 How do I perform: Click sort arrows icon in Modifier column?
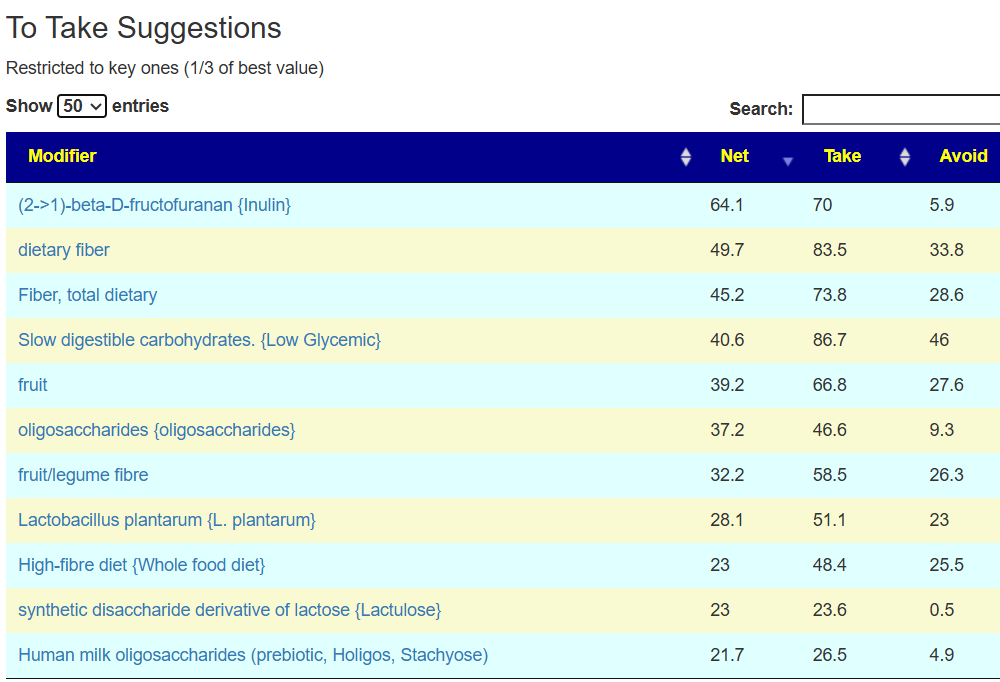click(686, 157)
